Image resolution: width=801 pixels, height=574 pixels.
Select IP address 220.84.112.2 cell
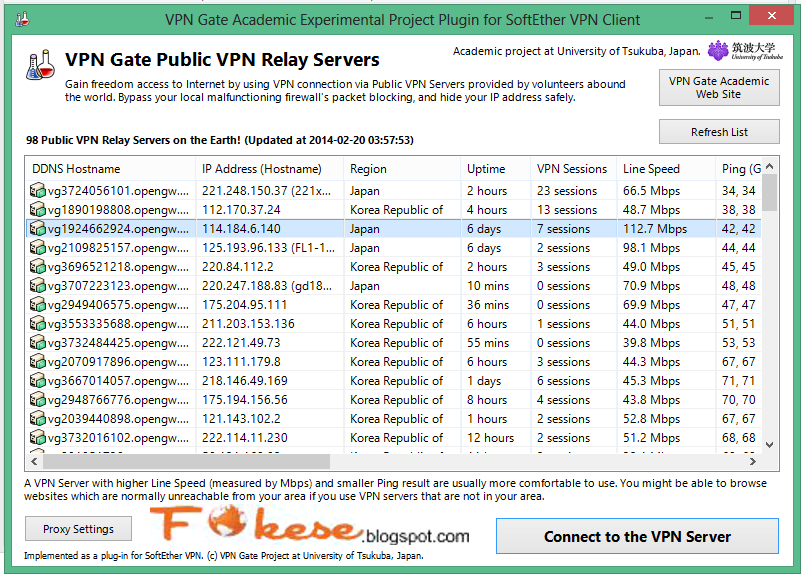pos(269,267)
